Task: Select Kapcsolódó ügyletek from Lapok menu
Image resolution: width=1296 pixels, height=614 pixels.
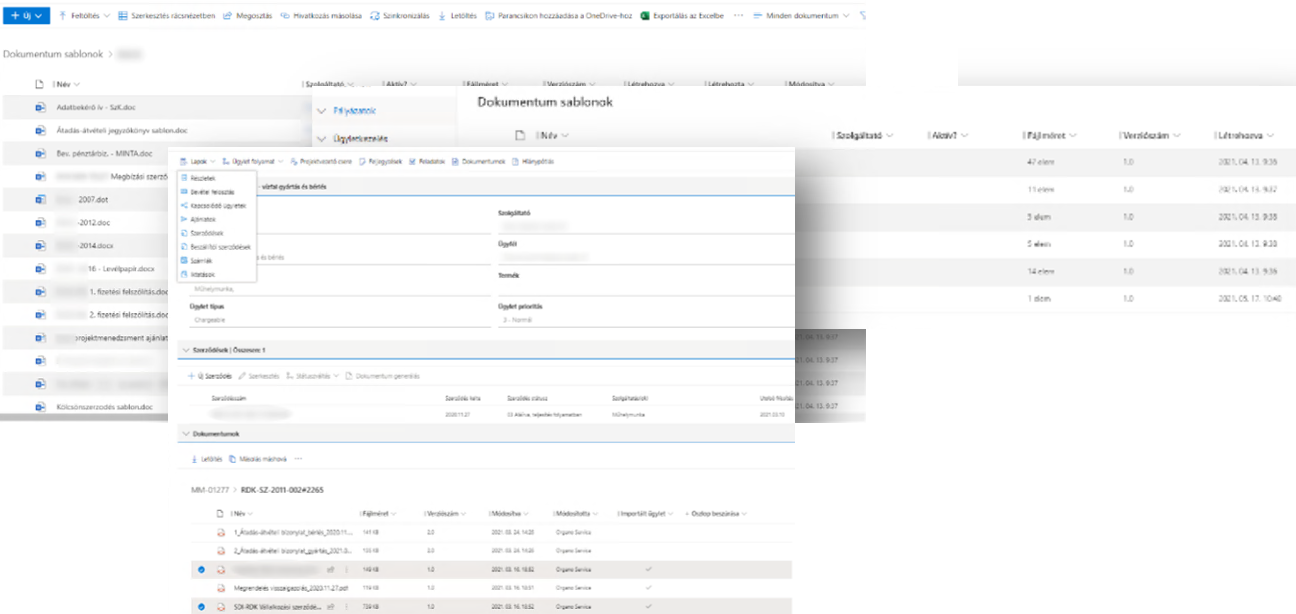Action: [x=217, y=204]
